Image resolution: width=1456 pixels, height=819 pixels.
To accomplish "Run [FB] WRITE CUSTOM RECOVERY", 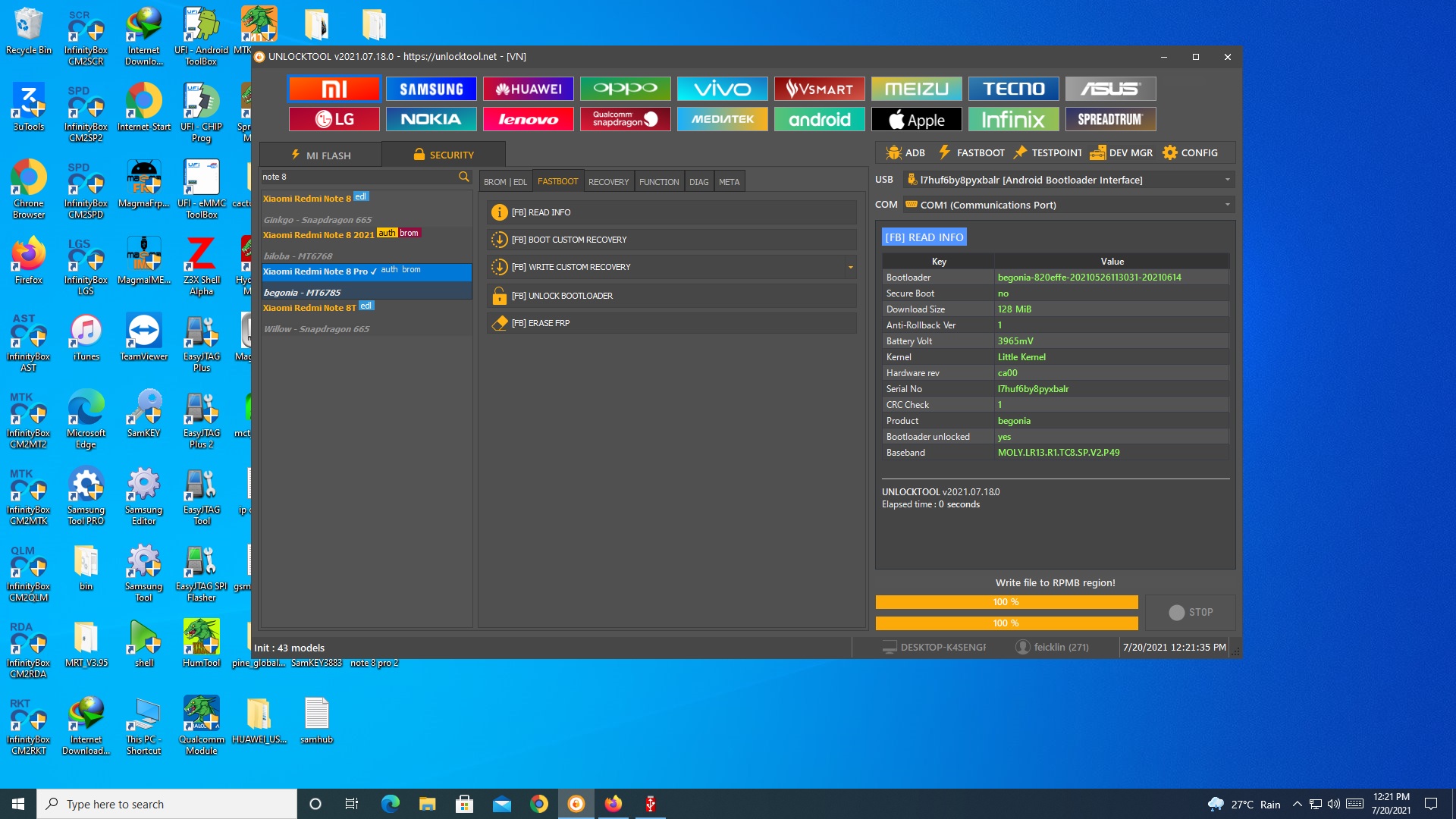I will click(x=665, y=267).
